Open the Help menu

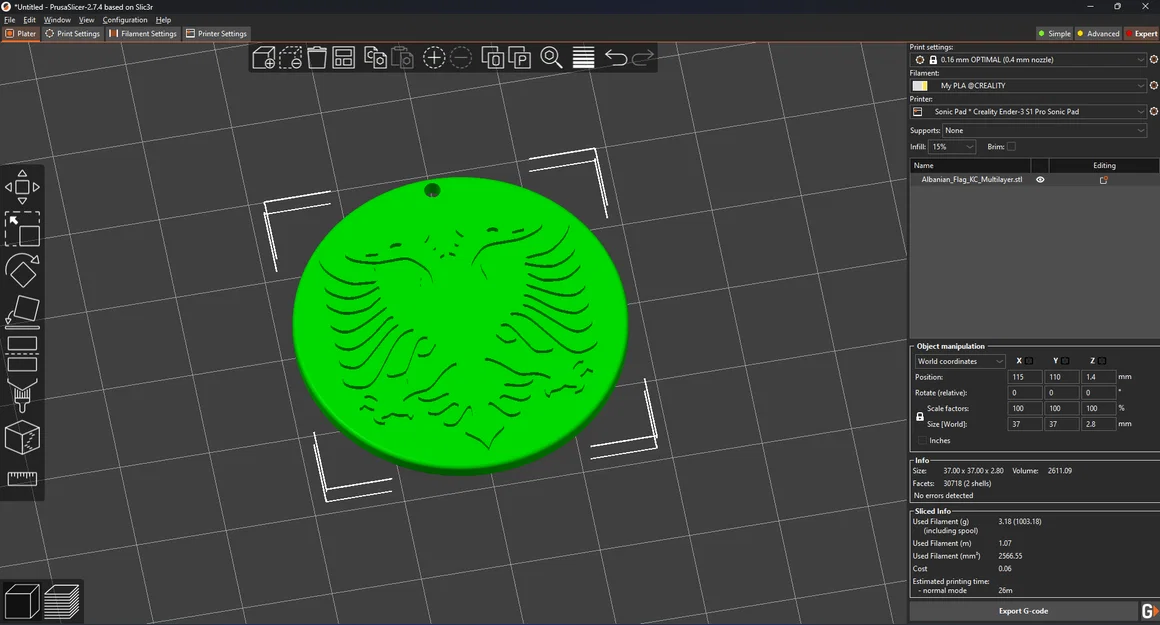163,20
